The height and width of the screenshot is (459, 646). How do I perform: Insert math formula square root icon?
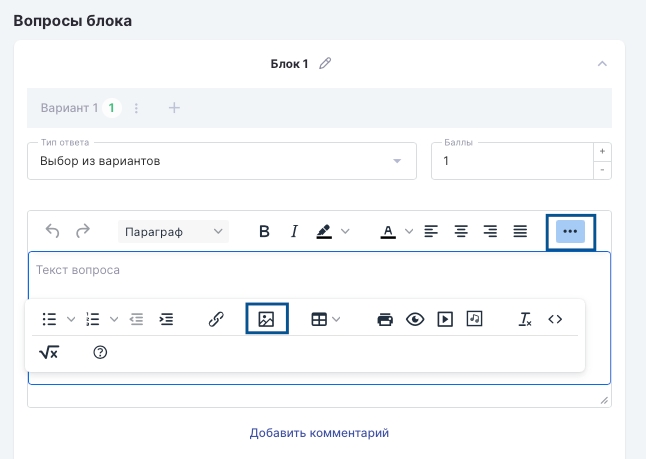coord(49,352)
